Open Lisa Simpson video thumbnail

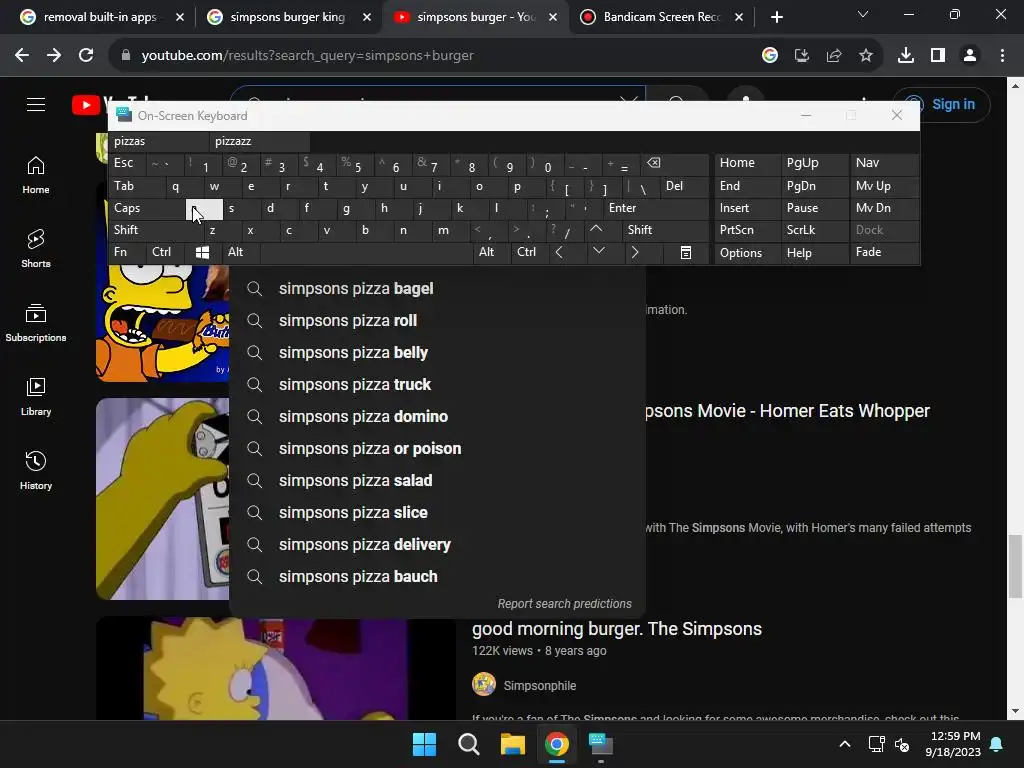pyautogui.click(x=276, y=668)
